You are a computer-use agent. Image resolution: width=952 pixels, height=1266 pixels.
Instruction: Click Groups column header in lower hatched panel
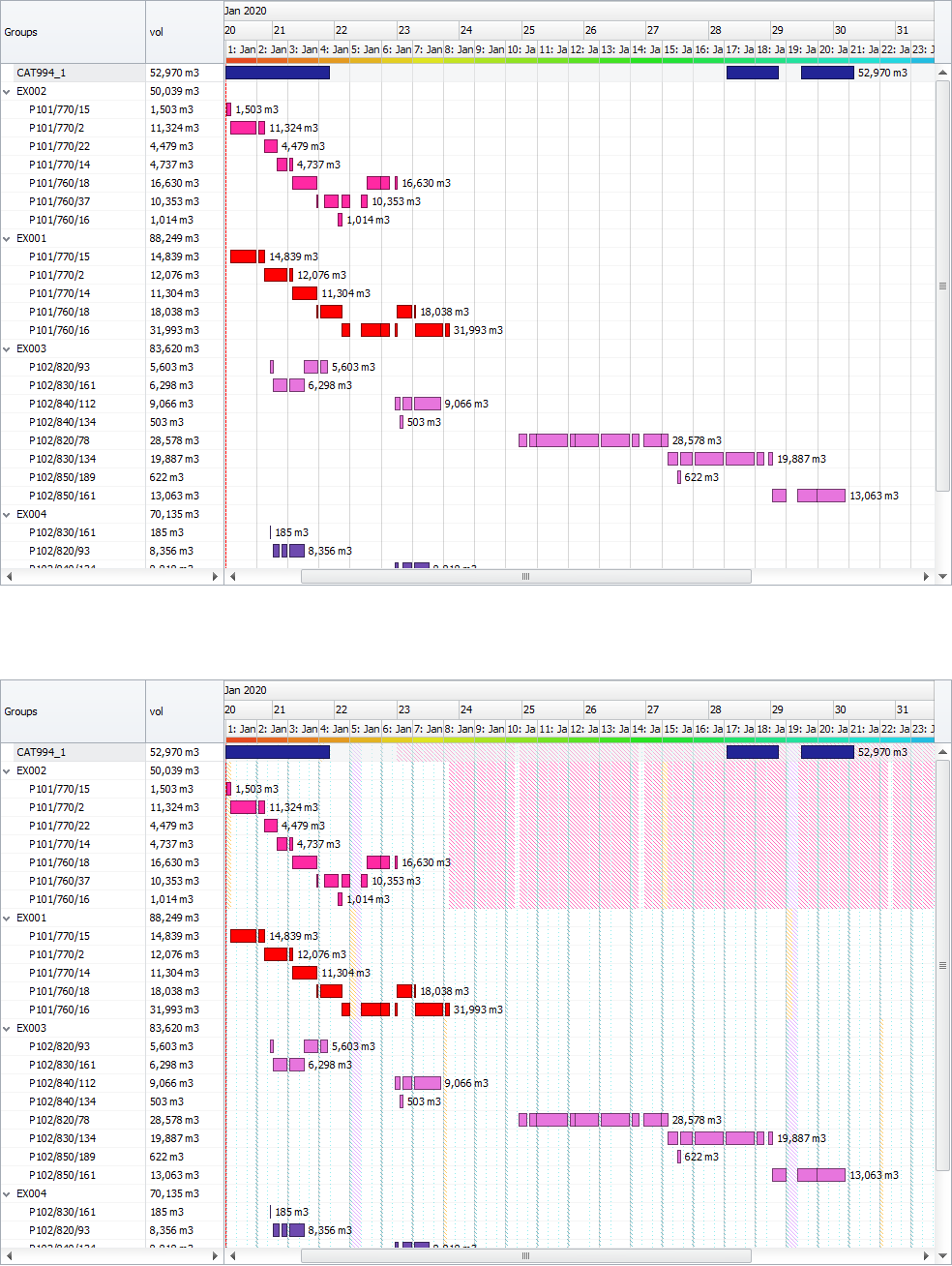point(73,711)
